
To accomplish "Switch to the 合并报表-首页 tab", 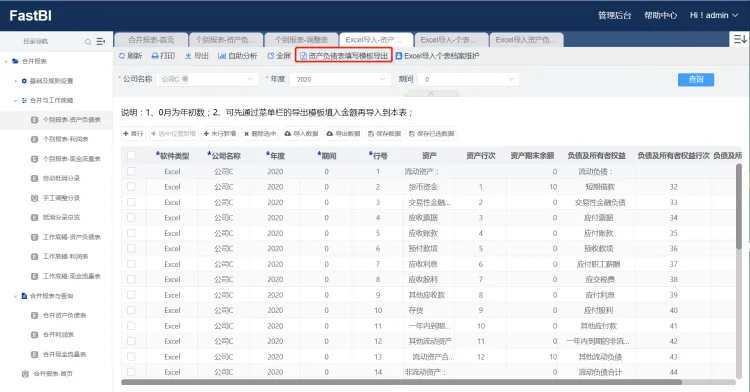I will tap(151, 40).
